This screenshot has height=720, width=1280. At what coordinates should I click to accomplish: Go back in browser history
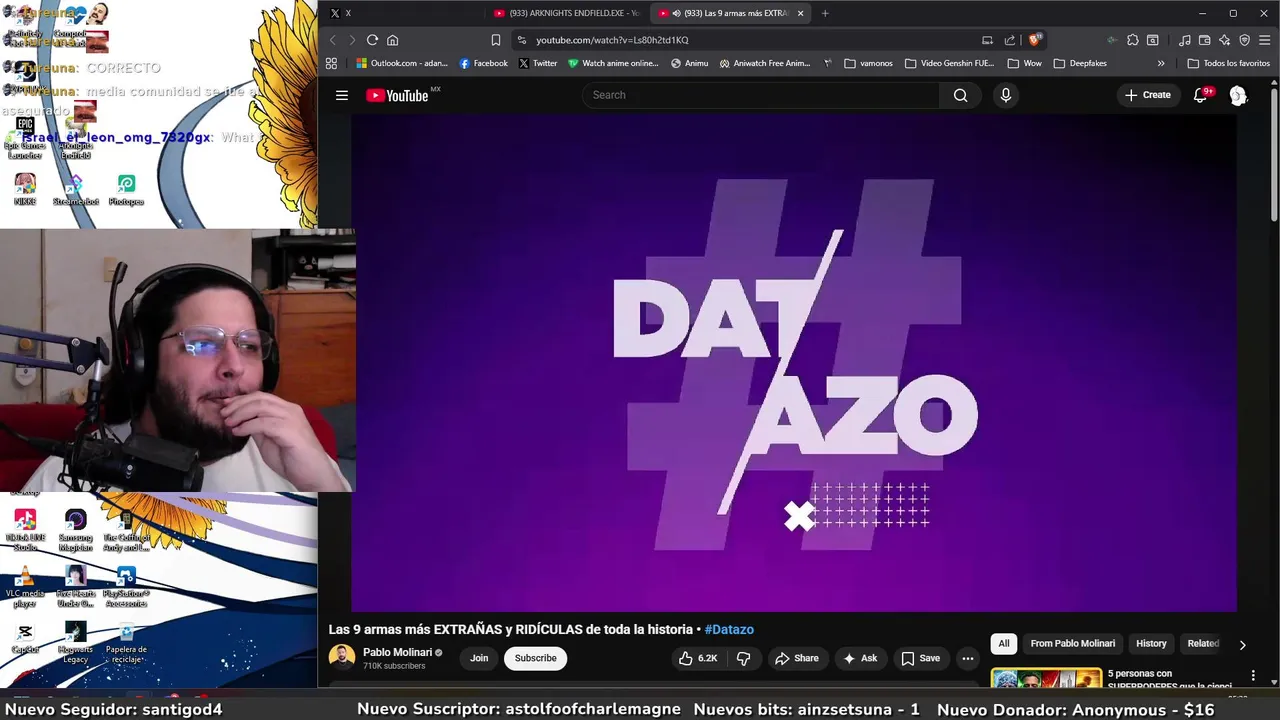[333, 40]
